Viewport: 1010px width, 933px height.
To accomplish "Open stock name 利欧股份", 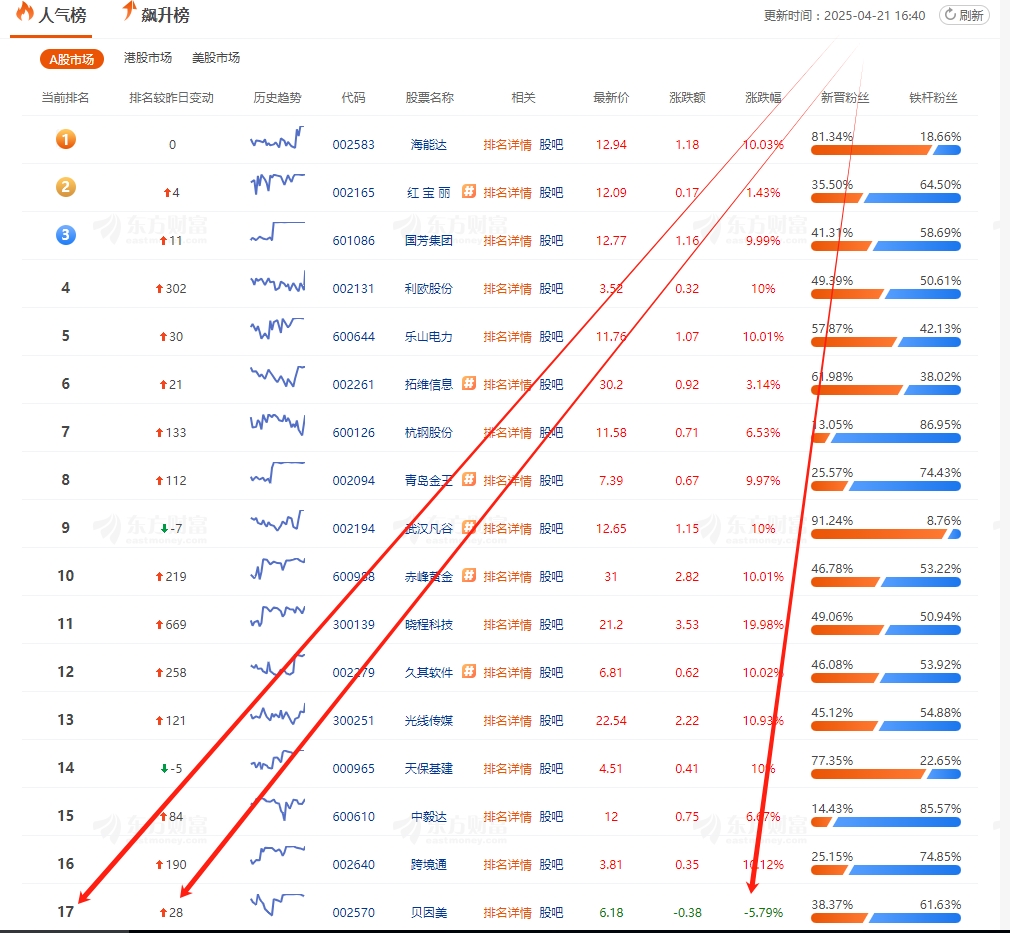I will pyautogui.click(x=429, y=289).
